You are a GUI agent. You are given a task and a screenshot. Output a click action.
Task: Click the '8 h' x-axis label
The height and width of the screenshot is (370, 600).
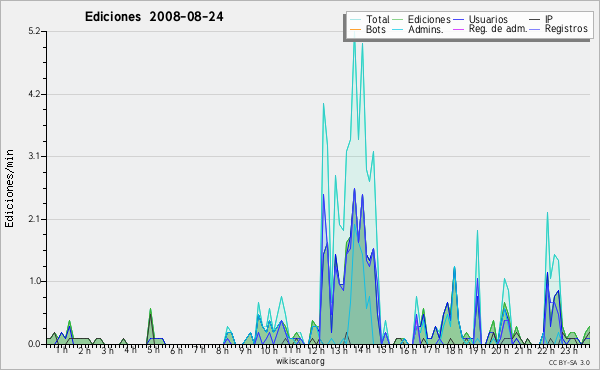[222, 350]
